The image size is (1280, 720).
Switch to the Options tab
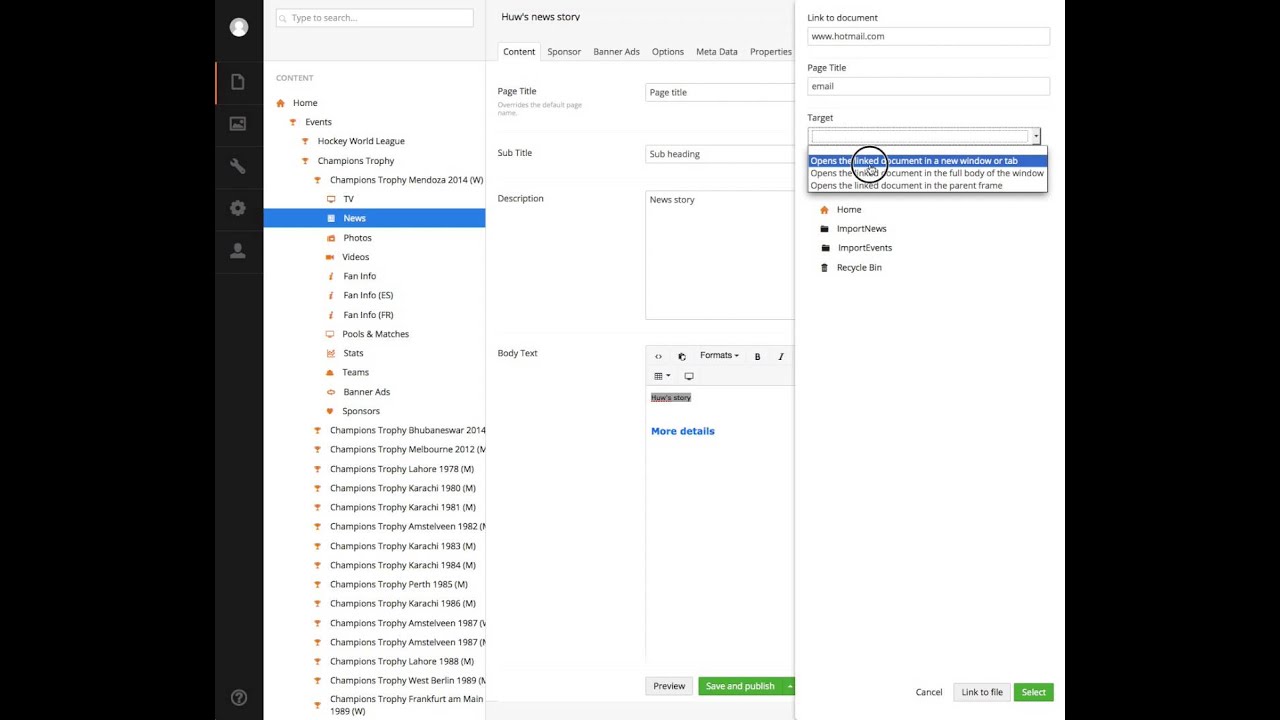pyautogui.click(x=668, y=52)
